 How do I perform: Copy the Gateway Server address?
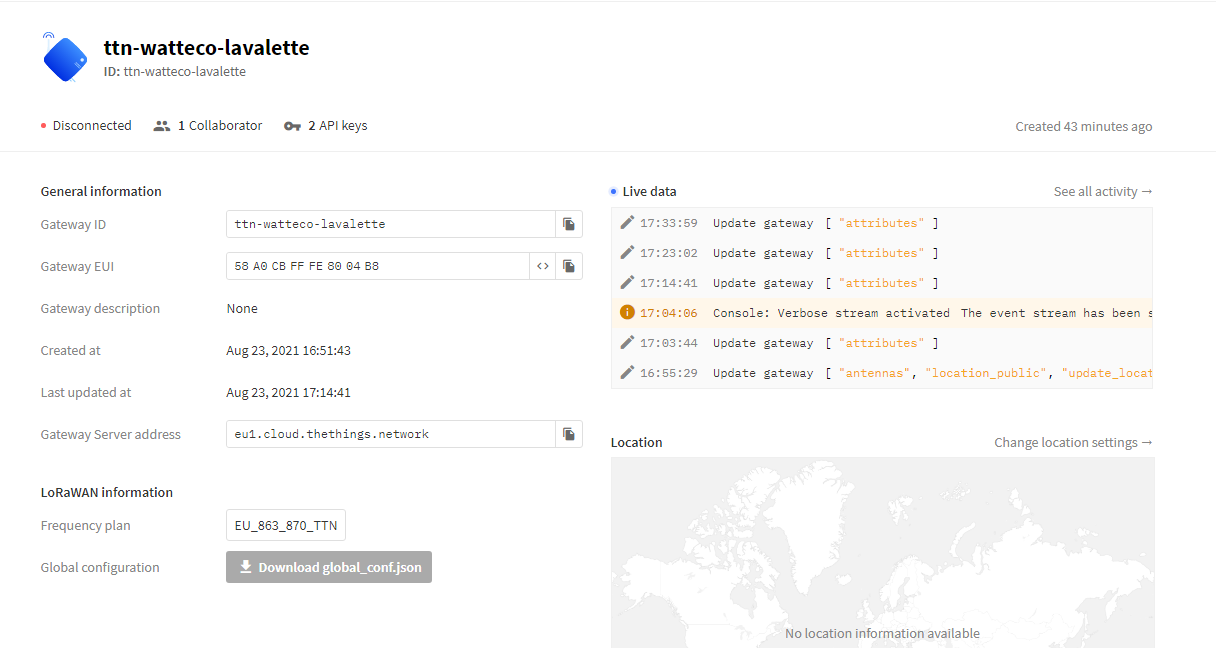click(x=568, y=434)
